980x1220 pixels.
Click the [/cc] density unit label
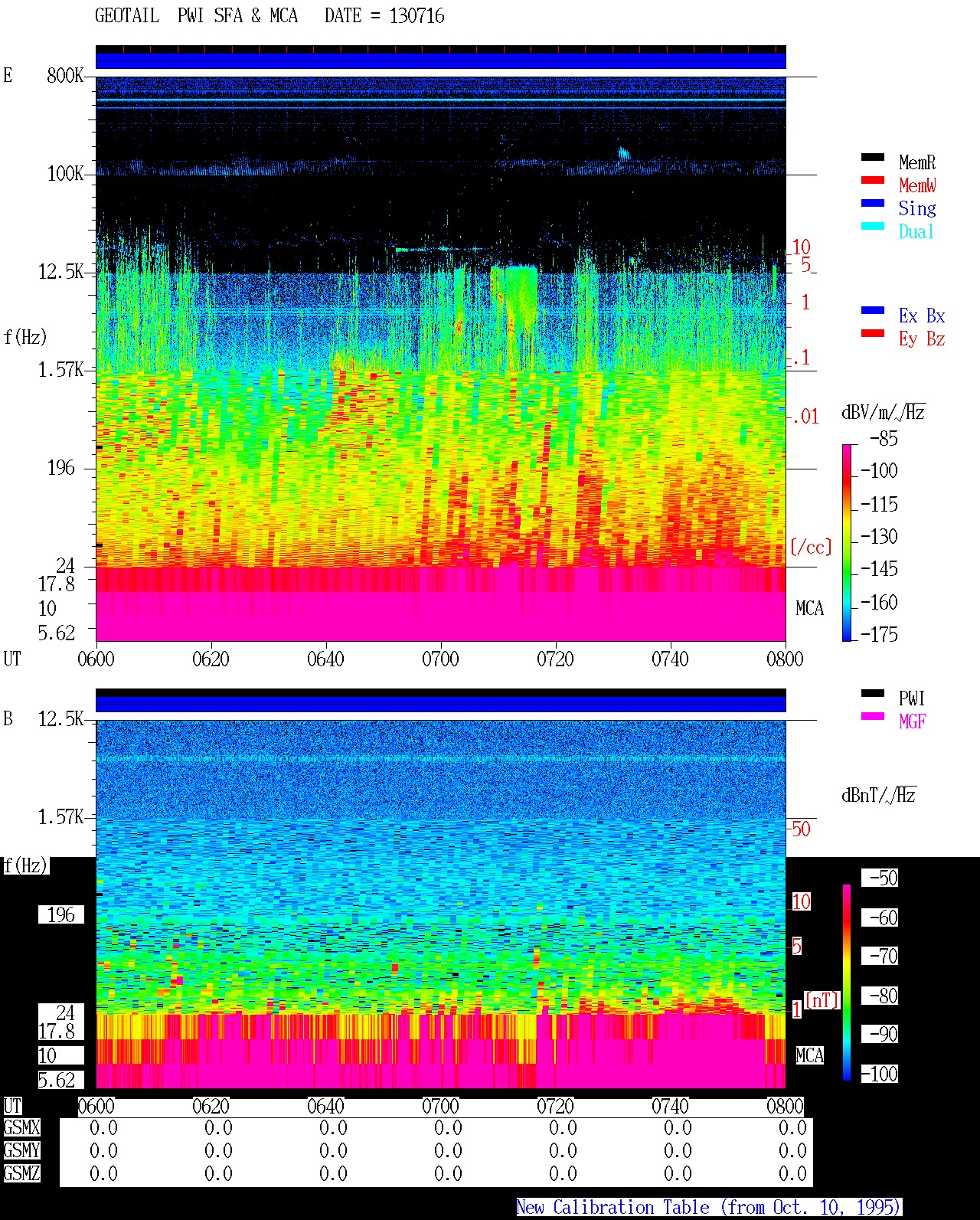(811, 547)
